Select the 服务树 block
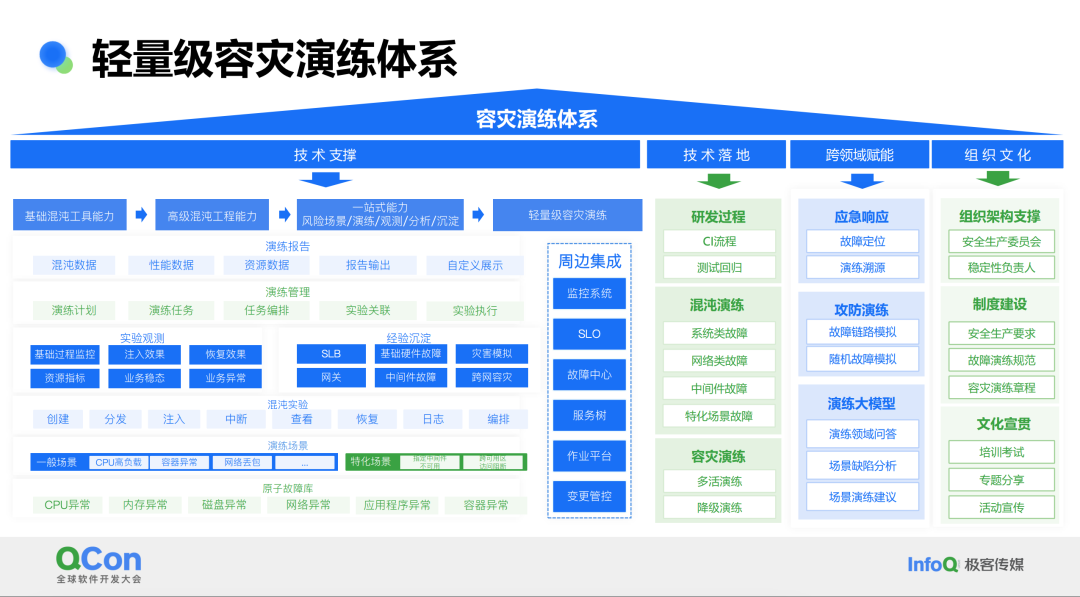The width and height of the screenshot is (1080, 597). click(589, 415)
